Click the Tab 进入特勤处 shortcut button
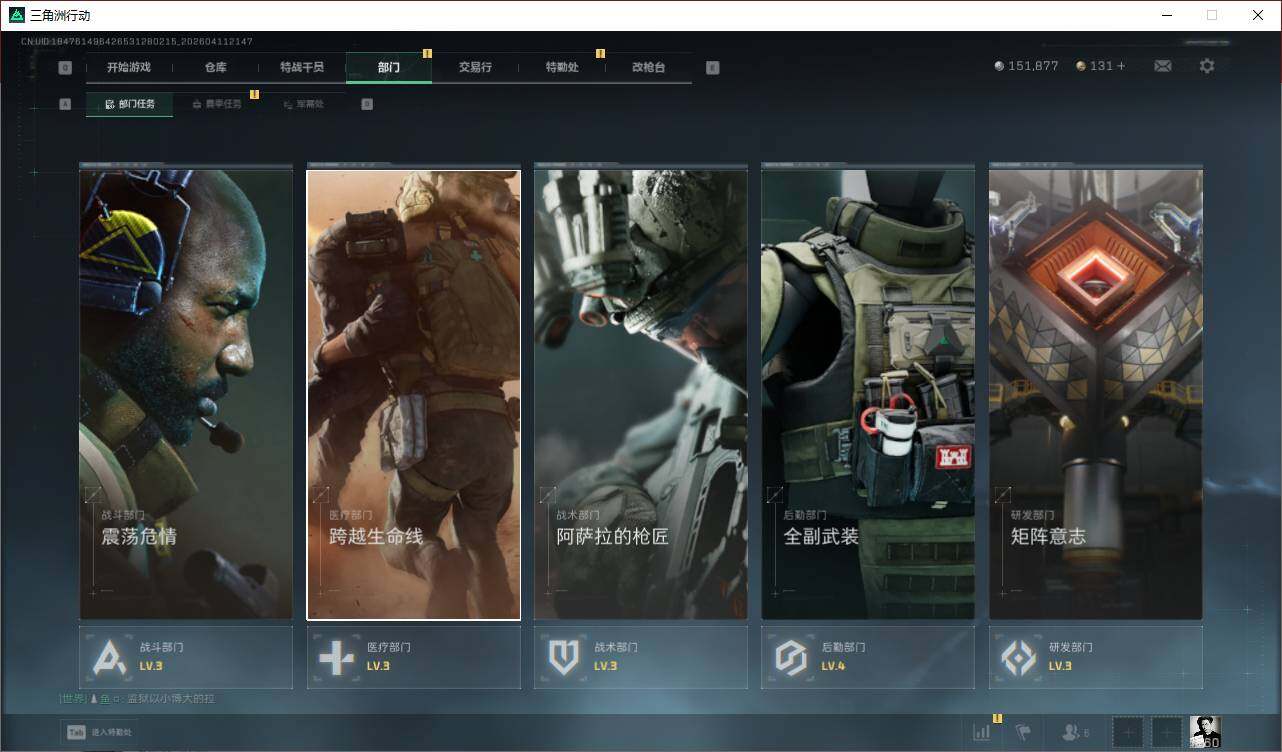Screen dimensions: 1282x752 [99, 733]
